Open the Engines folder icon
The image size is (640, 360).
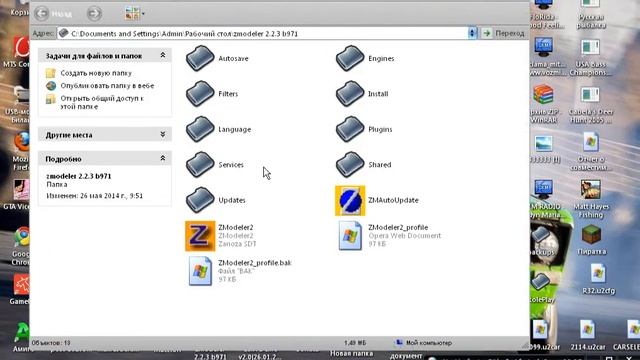click(350, 58)
